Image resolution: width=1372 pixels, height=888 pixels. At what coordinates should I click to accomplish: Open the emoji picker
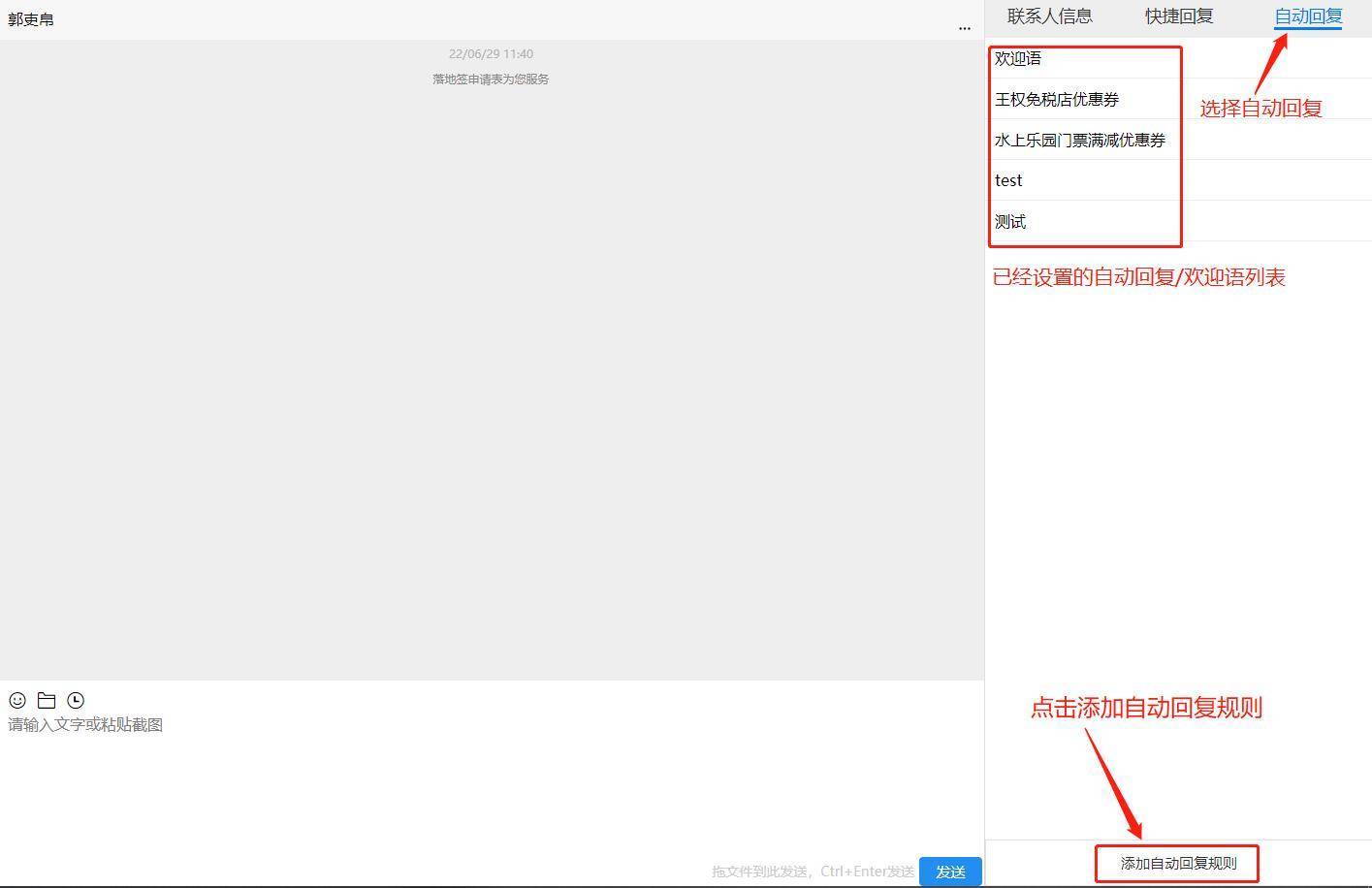coord(16,700)
